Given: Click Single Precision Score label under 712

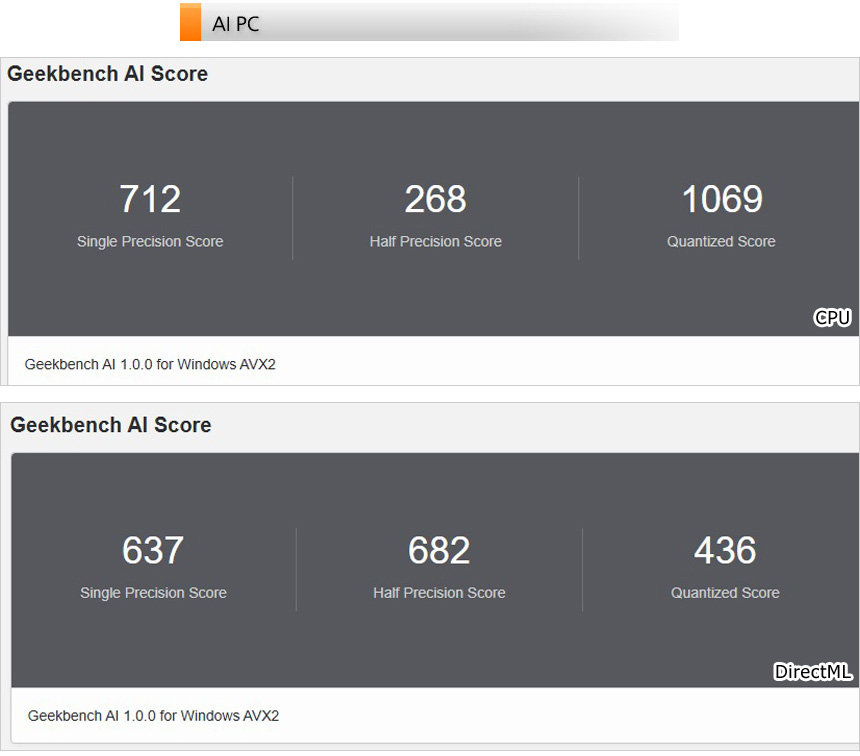Looking at the screenshot, I should (x=150, y=241).
